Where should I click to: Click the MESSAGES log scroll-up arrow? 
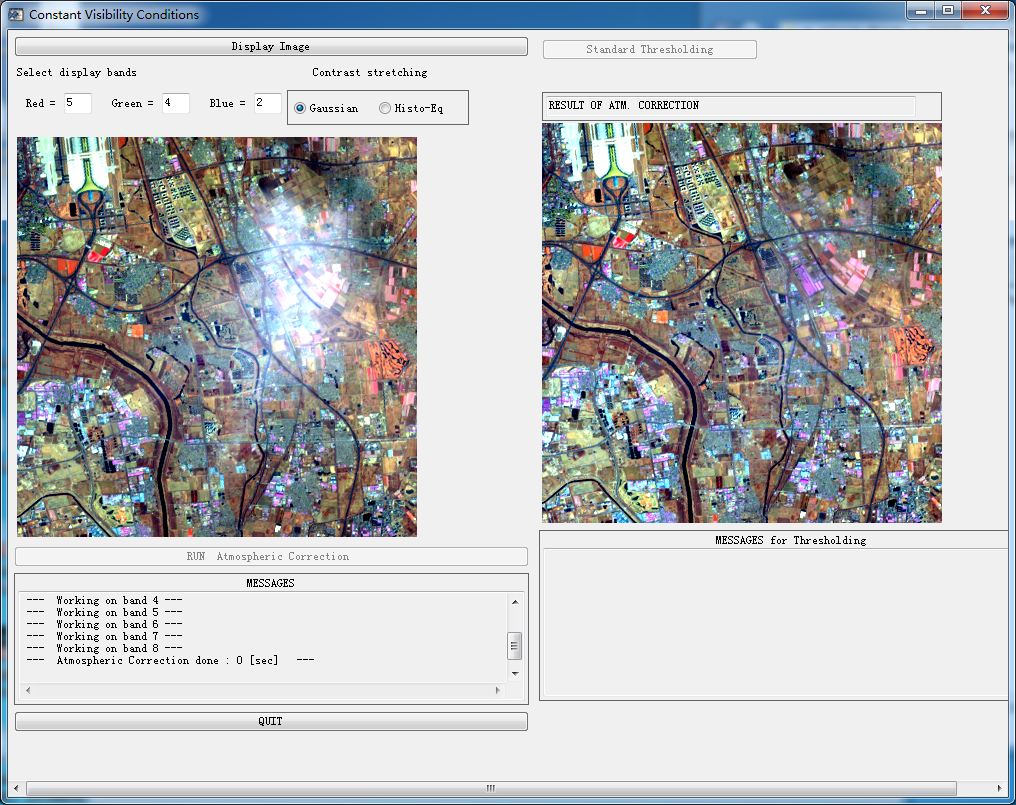point(515,602)
